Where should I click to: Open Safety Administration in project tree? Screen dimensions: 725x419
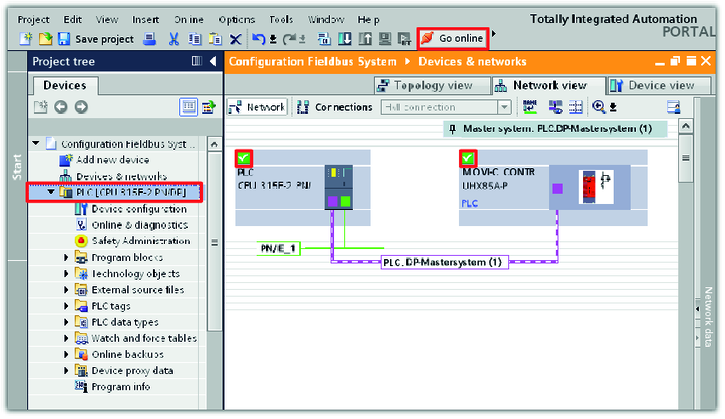(x=140, y=241)
